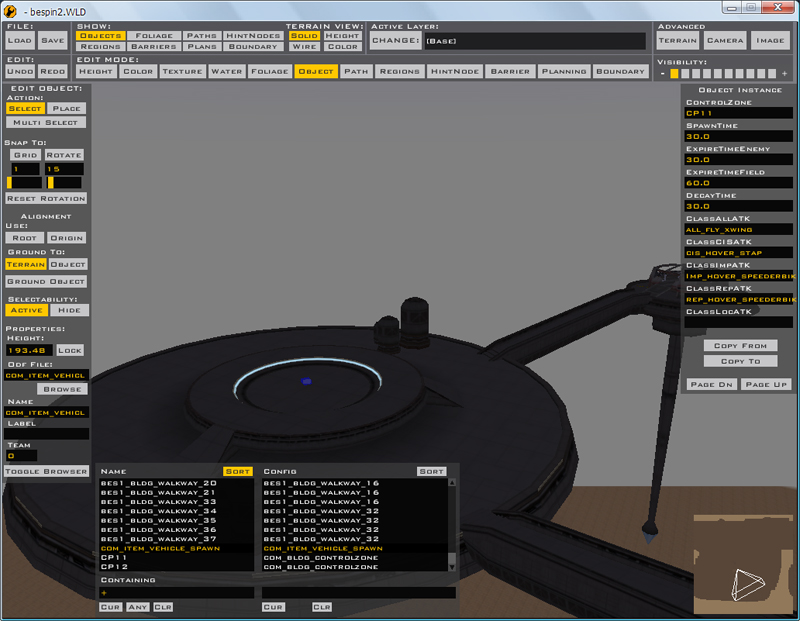Toggle Regions display in Show section

pyautogui.click(x=101, y=46)
